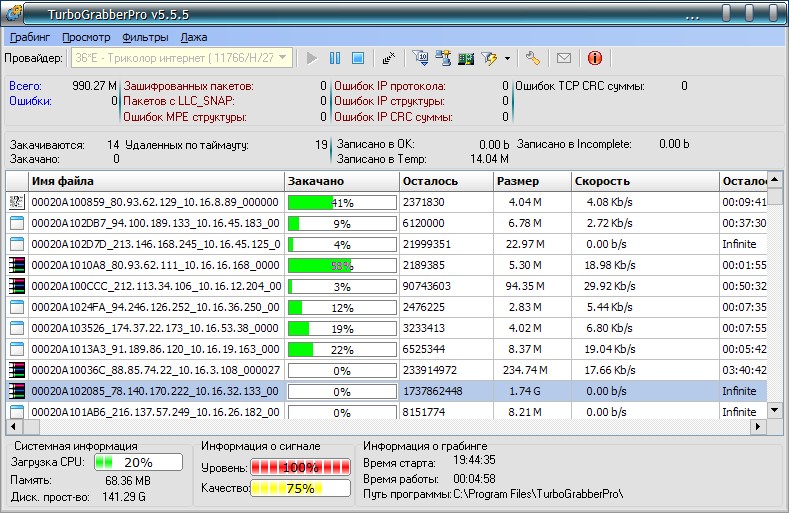Select file 00020A103526_174.37.22.173
Viewport: 789px width, 513px height.
click(155, 328)
